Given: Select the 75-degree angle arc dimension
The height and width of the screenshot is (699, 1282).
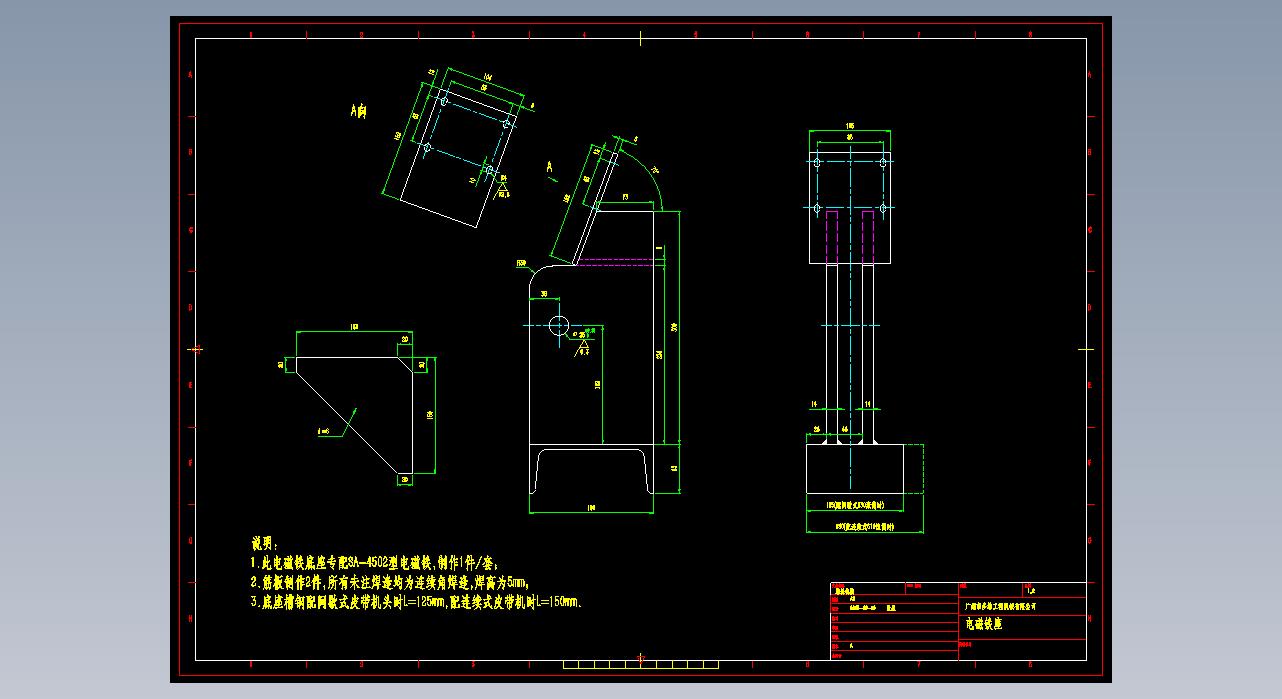Looking at the screenshot, I should (648, 170).
